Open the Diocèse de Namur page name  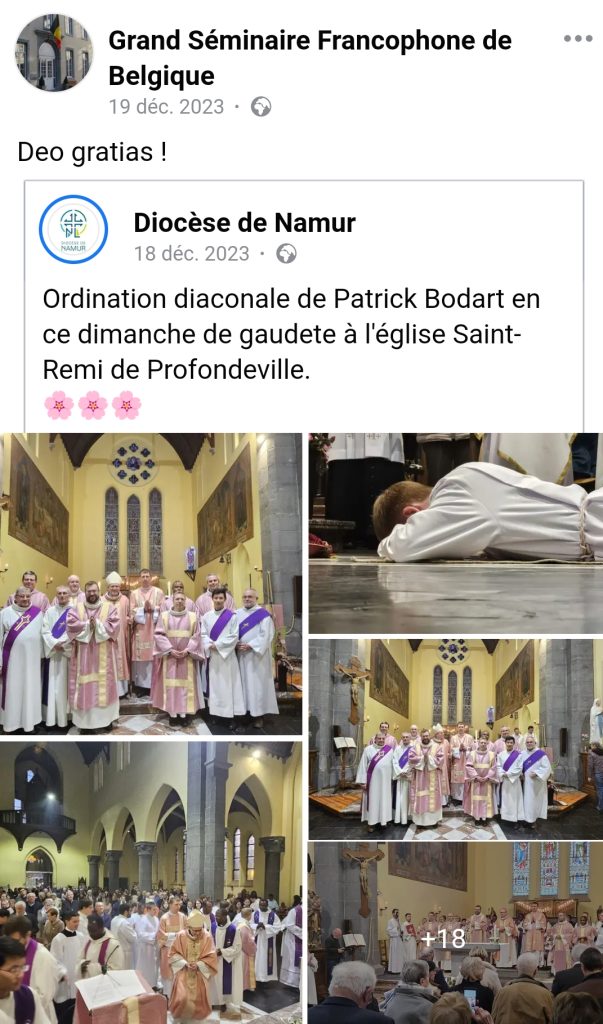pyautogui.click(x=245, y=223)
